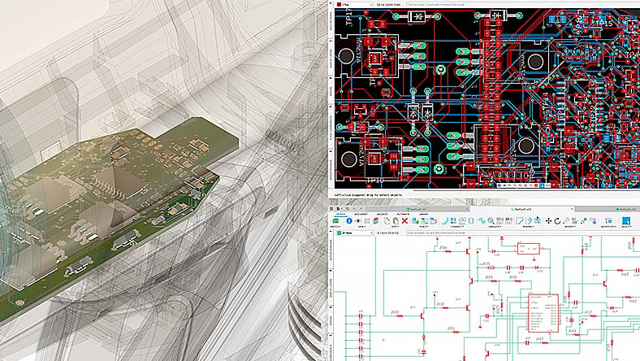
Task: Expand the VIEW group dropdown label
Action: pos(362,227)
